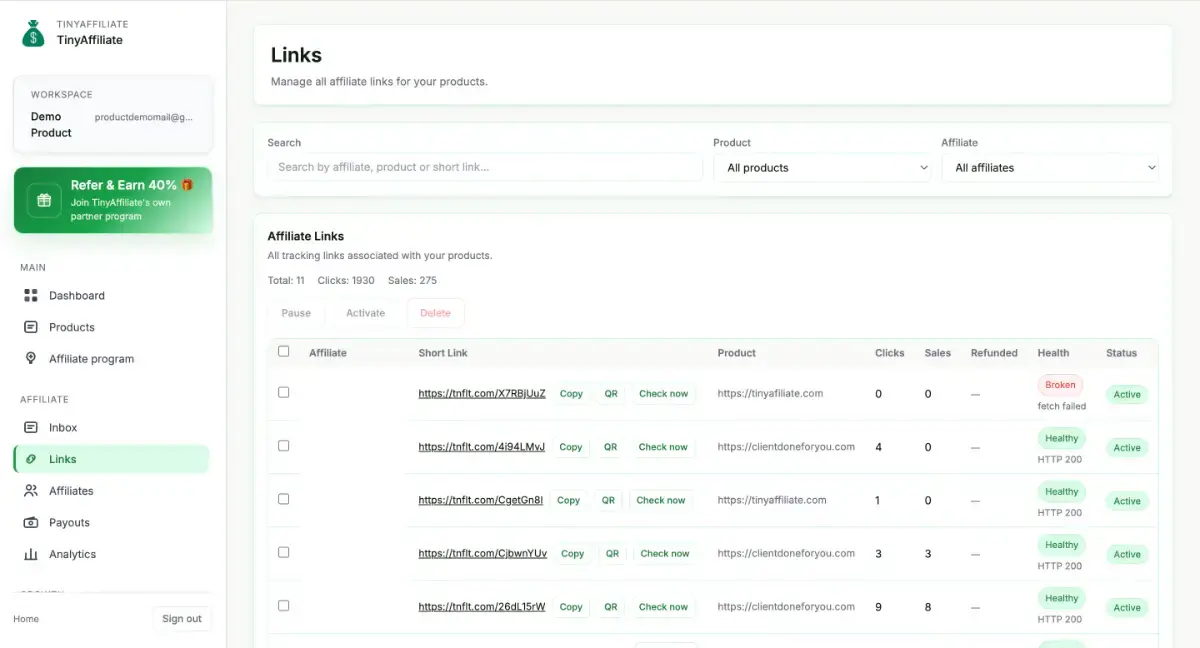The image size is (1200, 648).
Task: Copy the 4i94LMvJ short link
Action: pos(571,447)
